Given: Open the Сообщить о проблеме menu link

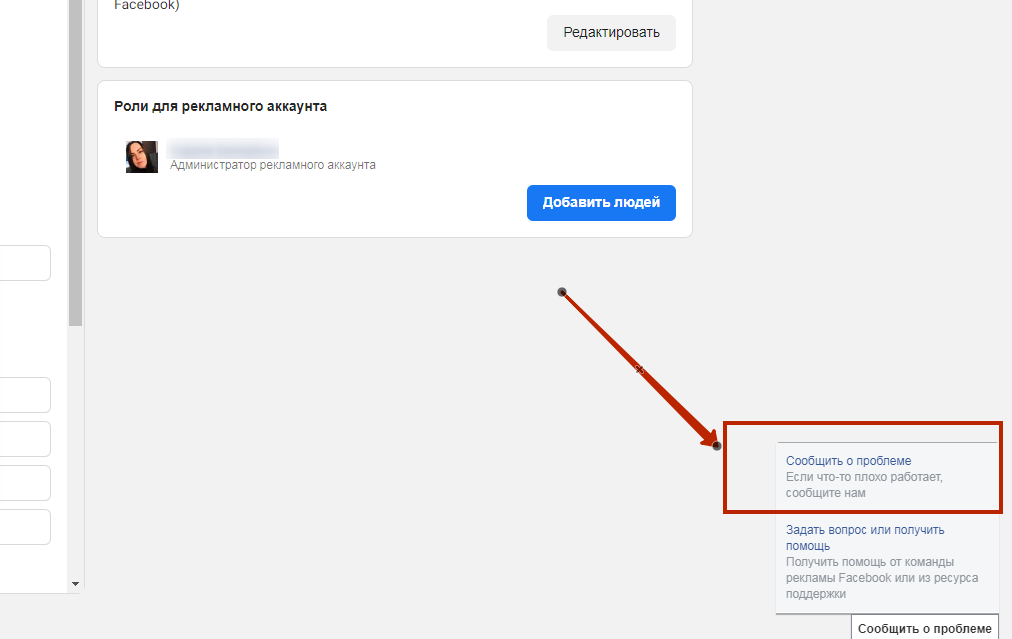Looking at the screenshot, I should (848, 461).
